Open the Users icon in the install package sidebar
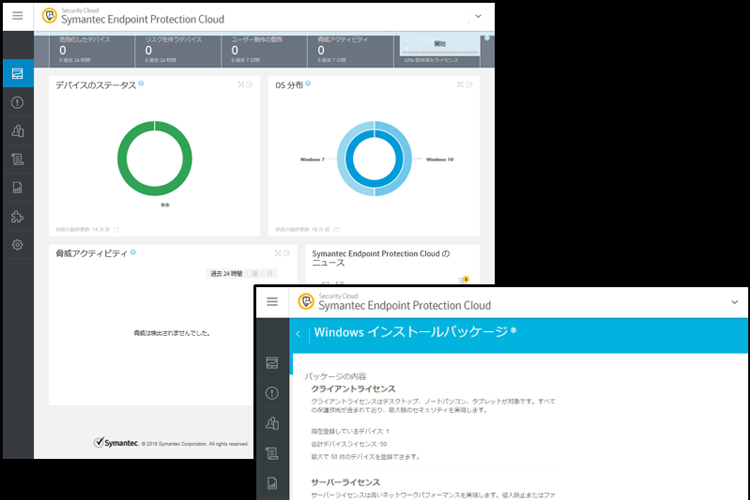Image resolution: width=750 pixels, height=500 pixels. [x=272, y=423]
